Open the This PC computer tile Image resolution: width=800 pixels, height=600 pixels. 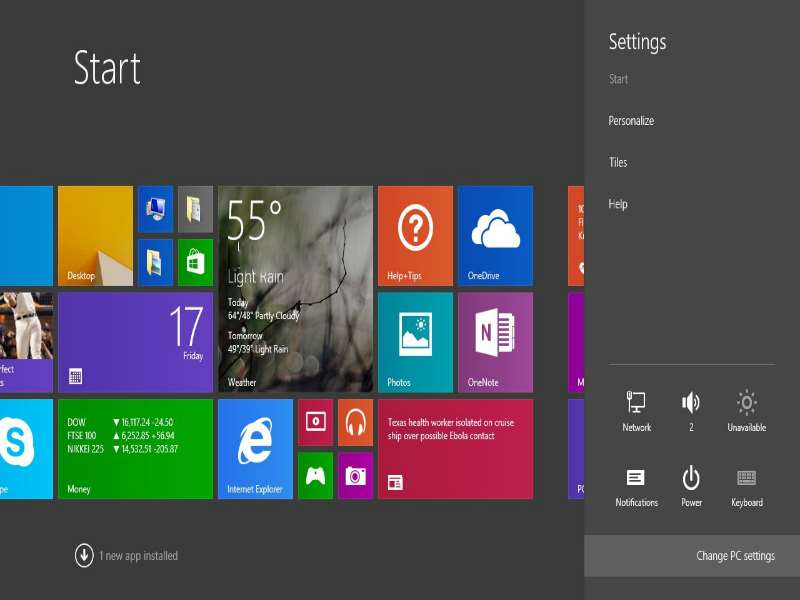point(155,209)
